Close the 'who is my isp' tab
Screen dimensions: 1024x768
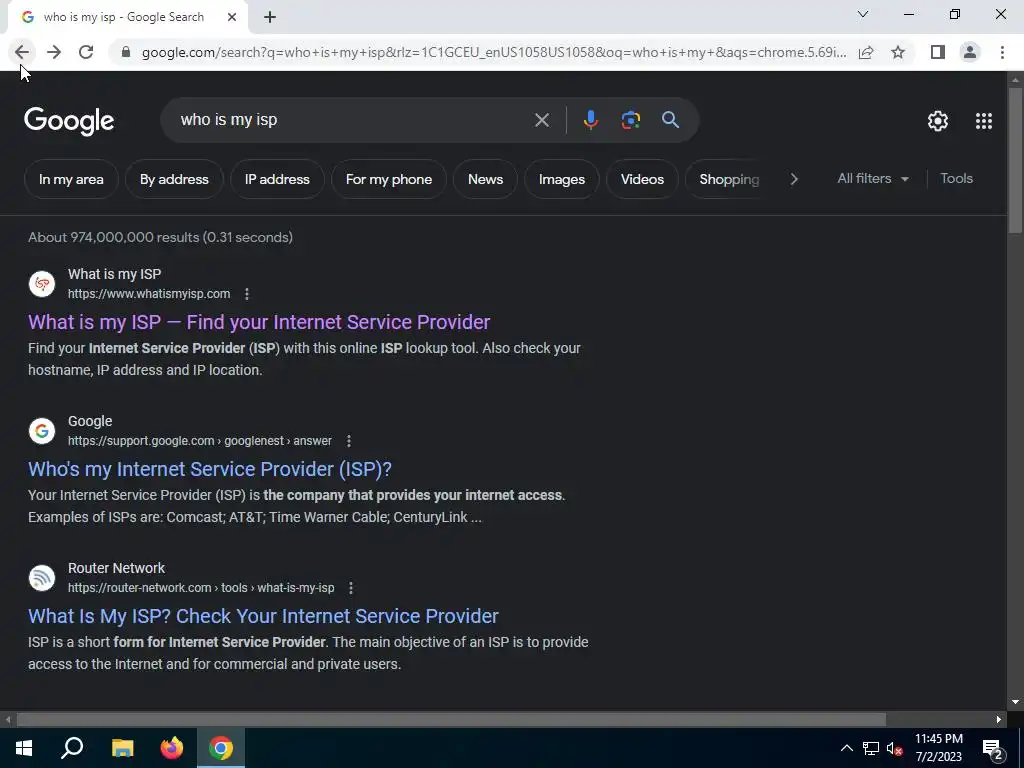[x=232, y=17]
